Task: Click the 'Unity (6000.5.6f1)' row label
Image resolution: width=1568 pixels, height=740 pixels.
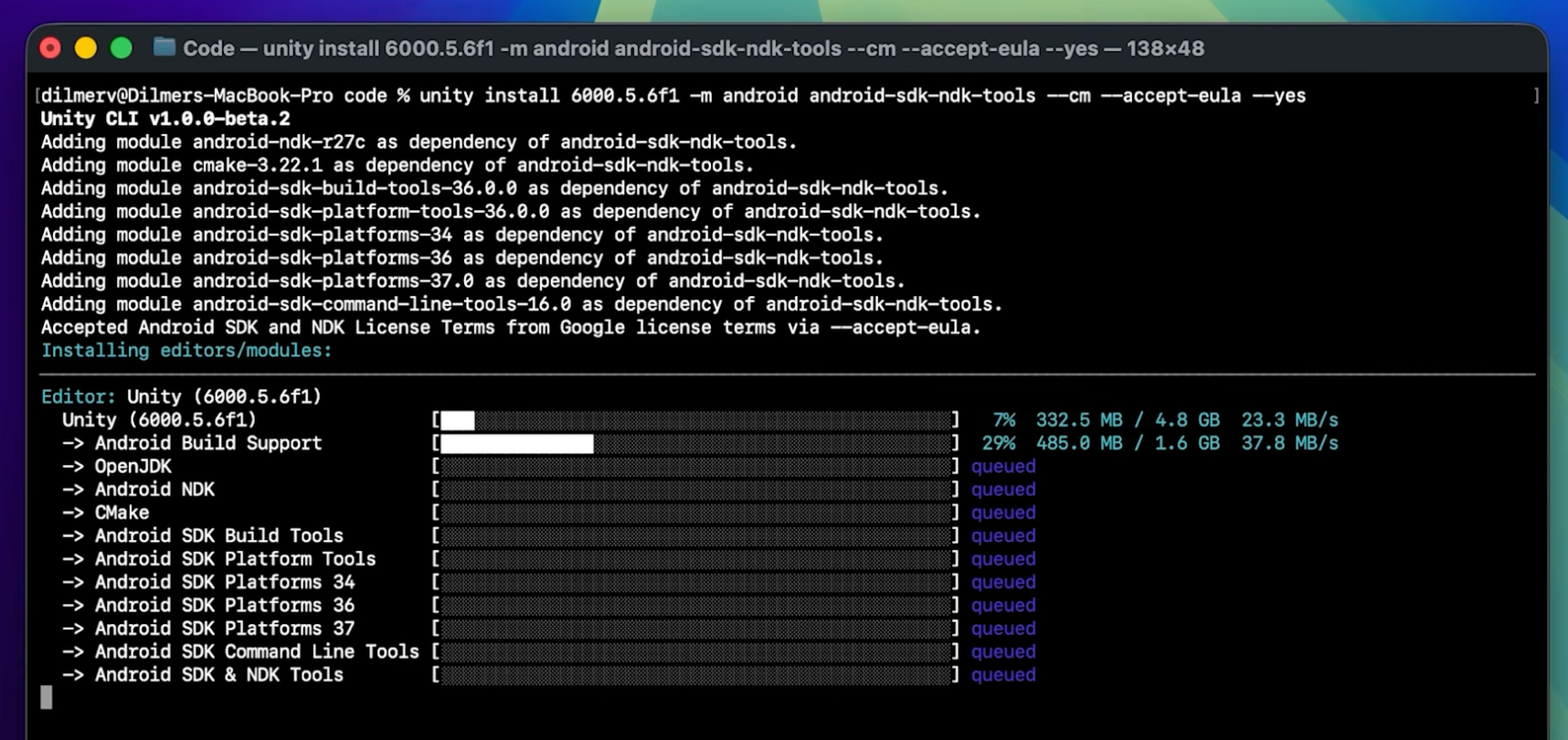Action: coord(159,420)
